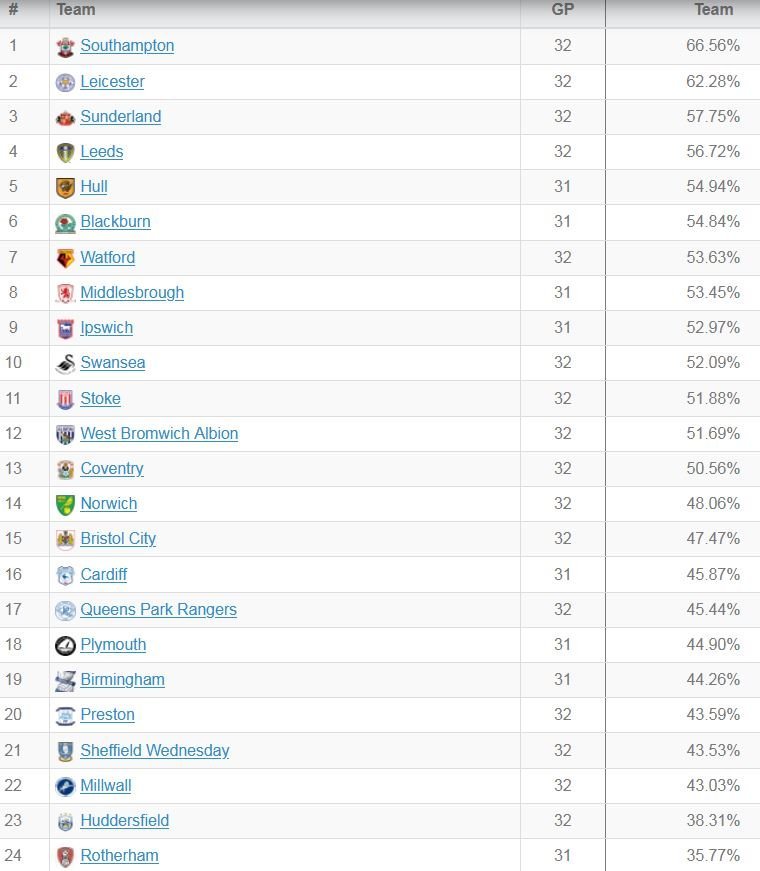Click the Millwall lion crest icon
The height and width of the screenshot is (871, 760).
[x=65, y=787]
